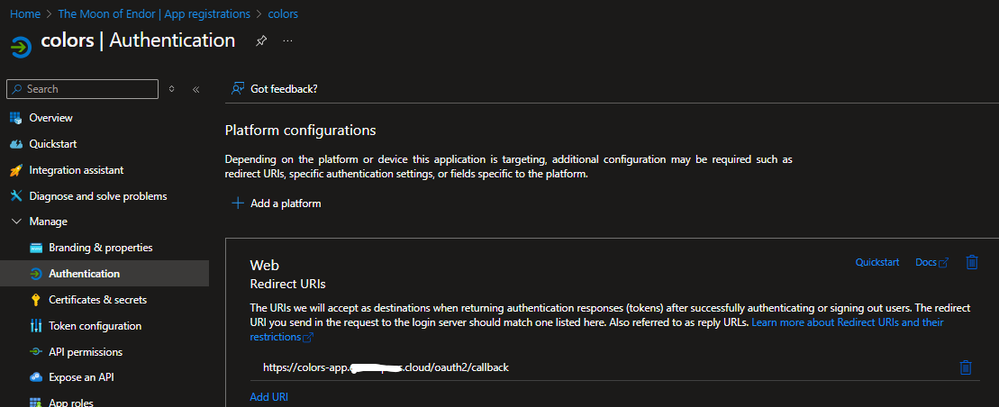Click the Token configuration bars icon

tap(36, 325)
